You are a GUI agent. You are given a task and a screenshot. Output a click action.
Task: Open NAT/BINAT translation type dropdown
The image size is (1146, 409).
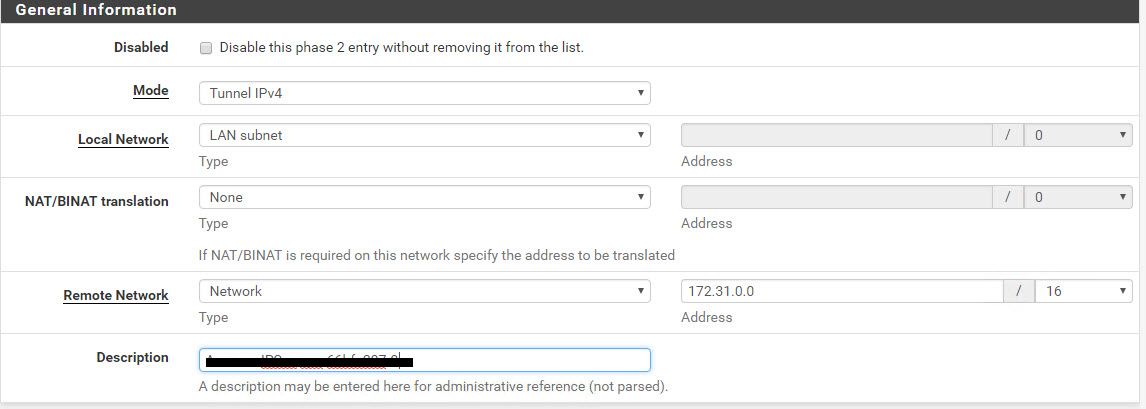(425, 197)
